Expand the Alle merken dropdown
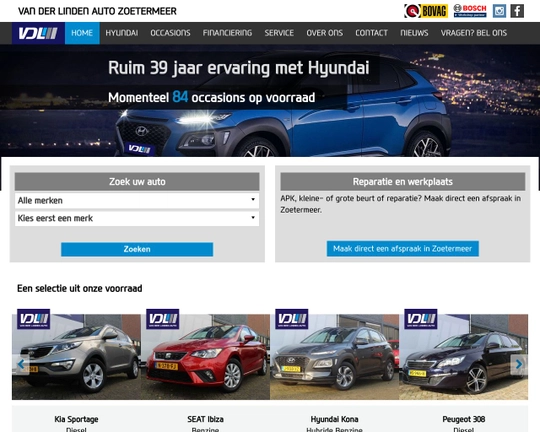540x432 pixels. [x=137, y=200]
